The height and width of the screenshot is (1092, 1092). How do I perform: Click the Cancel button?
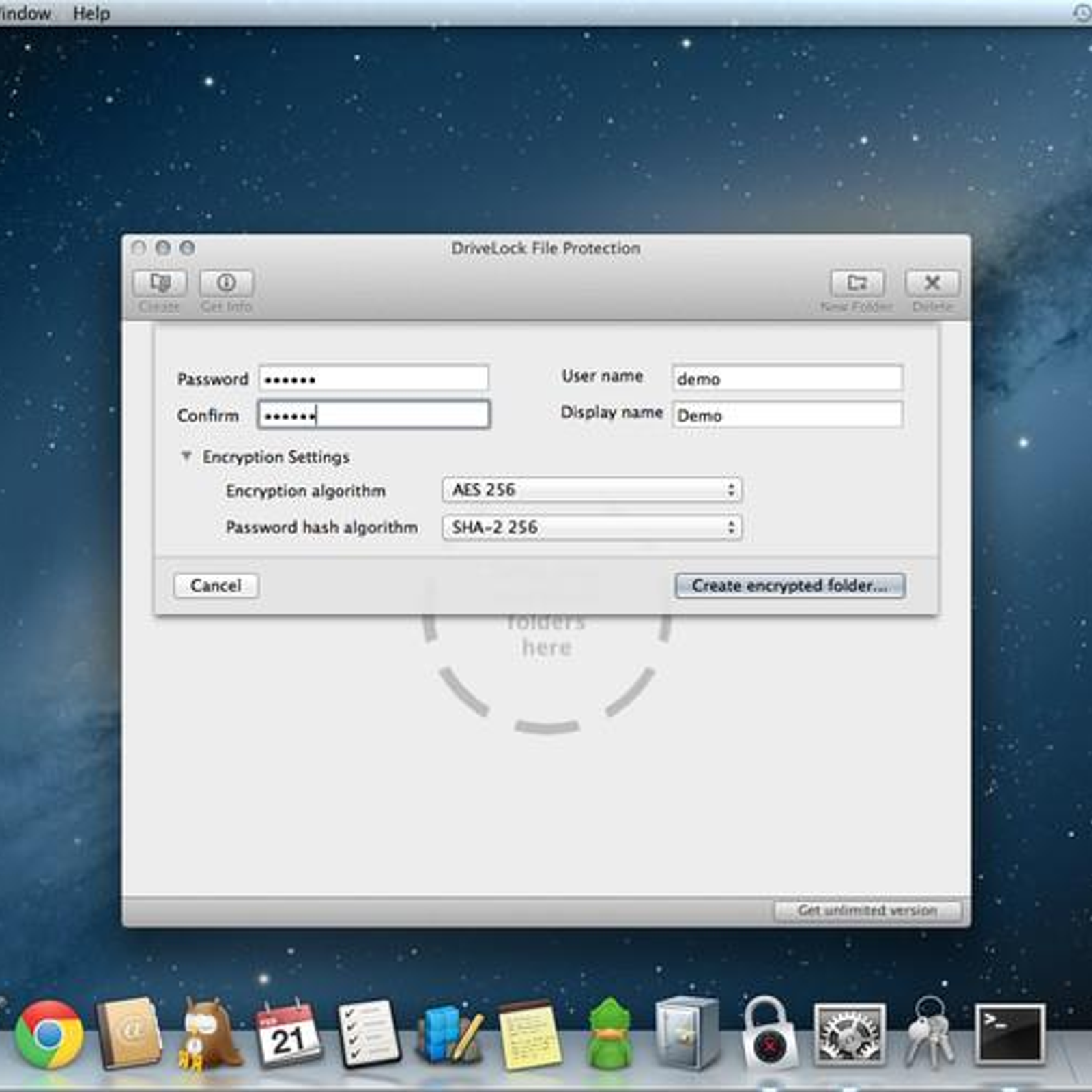(x=216, y=586)
